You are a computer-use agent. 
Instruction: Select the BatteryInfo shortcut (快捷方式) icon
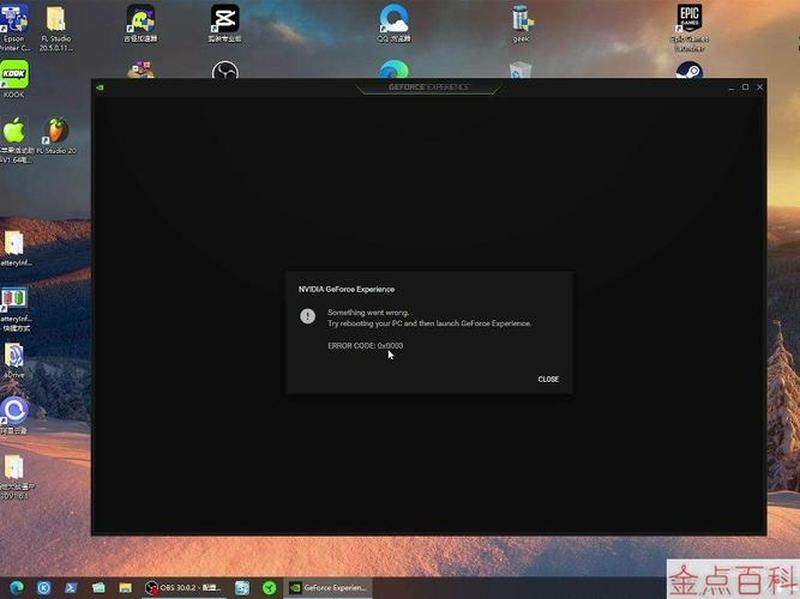point(14,310)
